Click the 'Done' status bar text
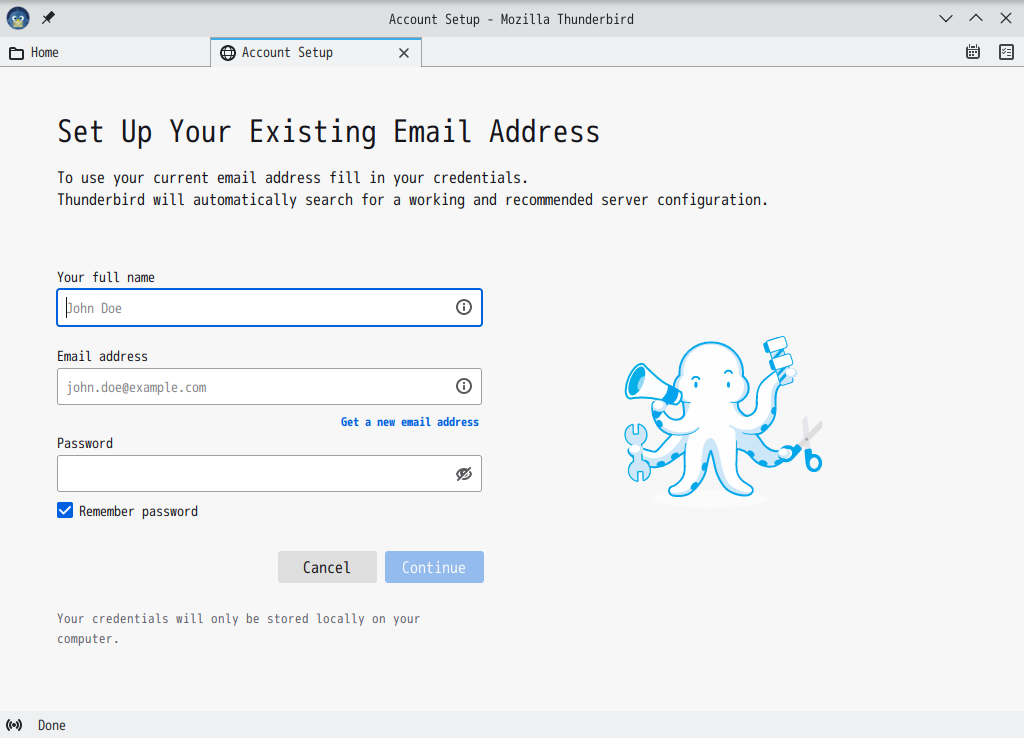Viewport: 1024px width, 738px height. 52,725
